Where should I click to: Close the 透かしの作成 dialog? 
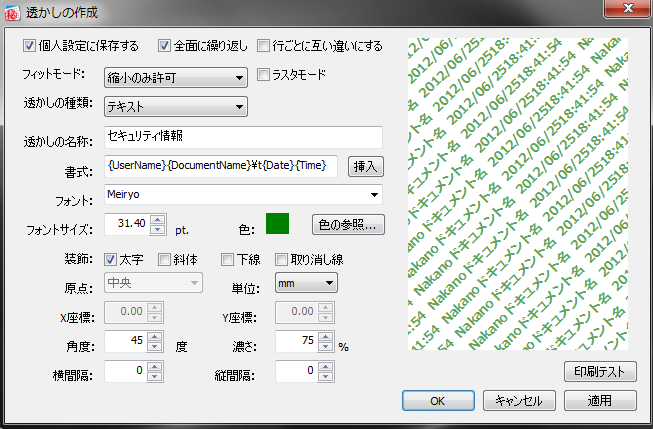[628, 8]
